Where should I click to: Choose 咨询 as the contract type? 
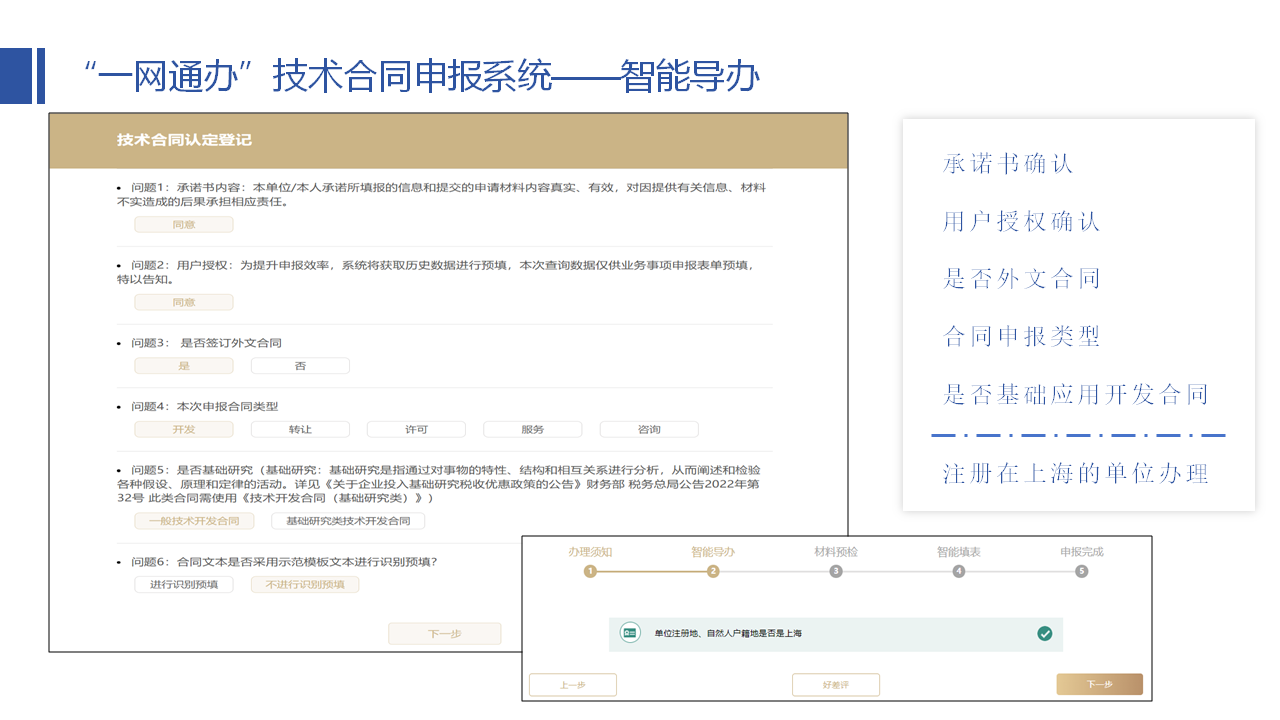tap(649, 429)
